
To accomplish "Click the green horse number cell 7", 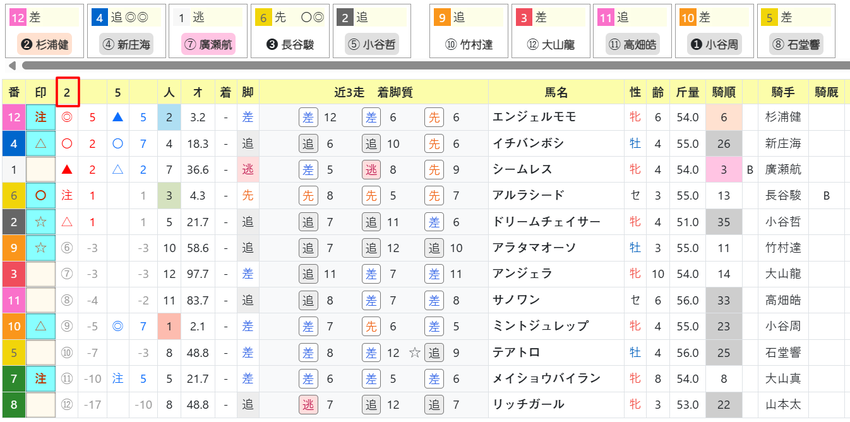I will click(x=14, y=378).
